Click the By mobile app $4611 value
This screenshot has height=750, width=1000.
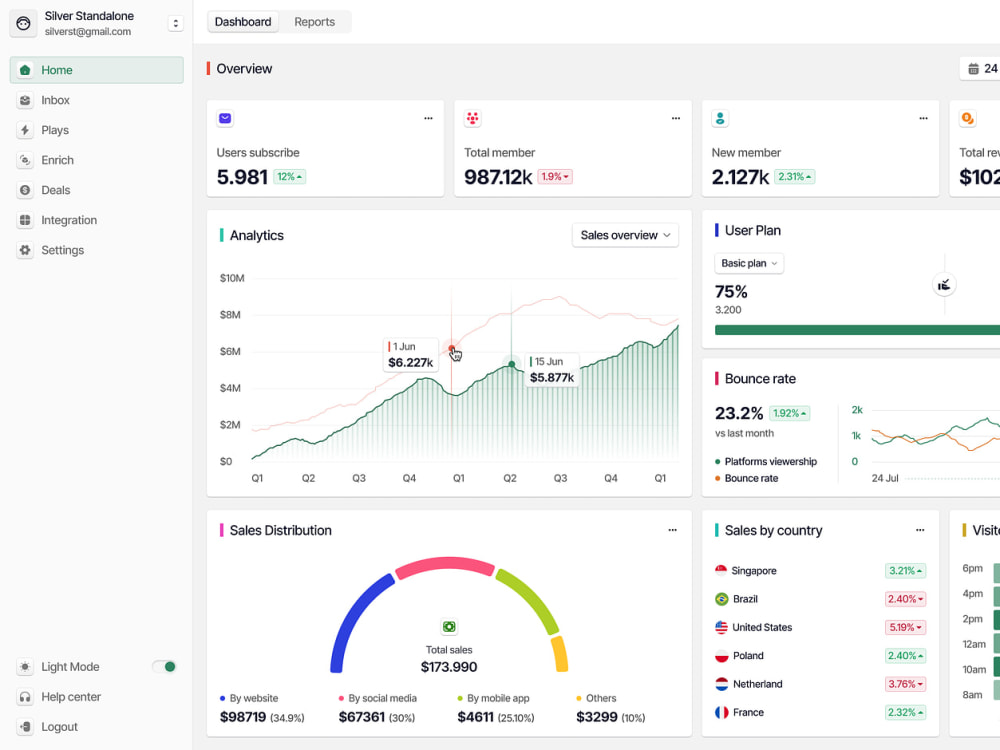point(476,717)
